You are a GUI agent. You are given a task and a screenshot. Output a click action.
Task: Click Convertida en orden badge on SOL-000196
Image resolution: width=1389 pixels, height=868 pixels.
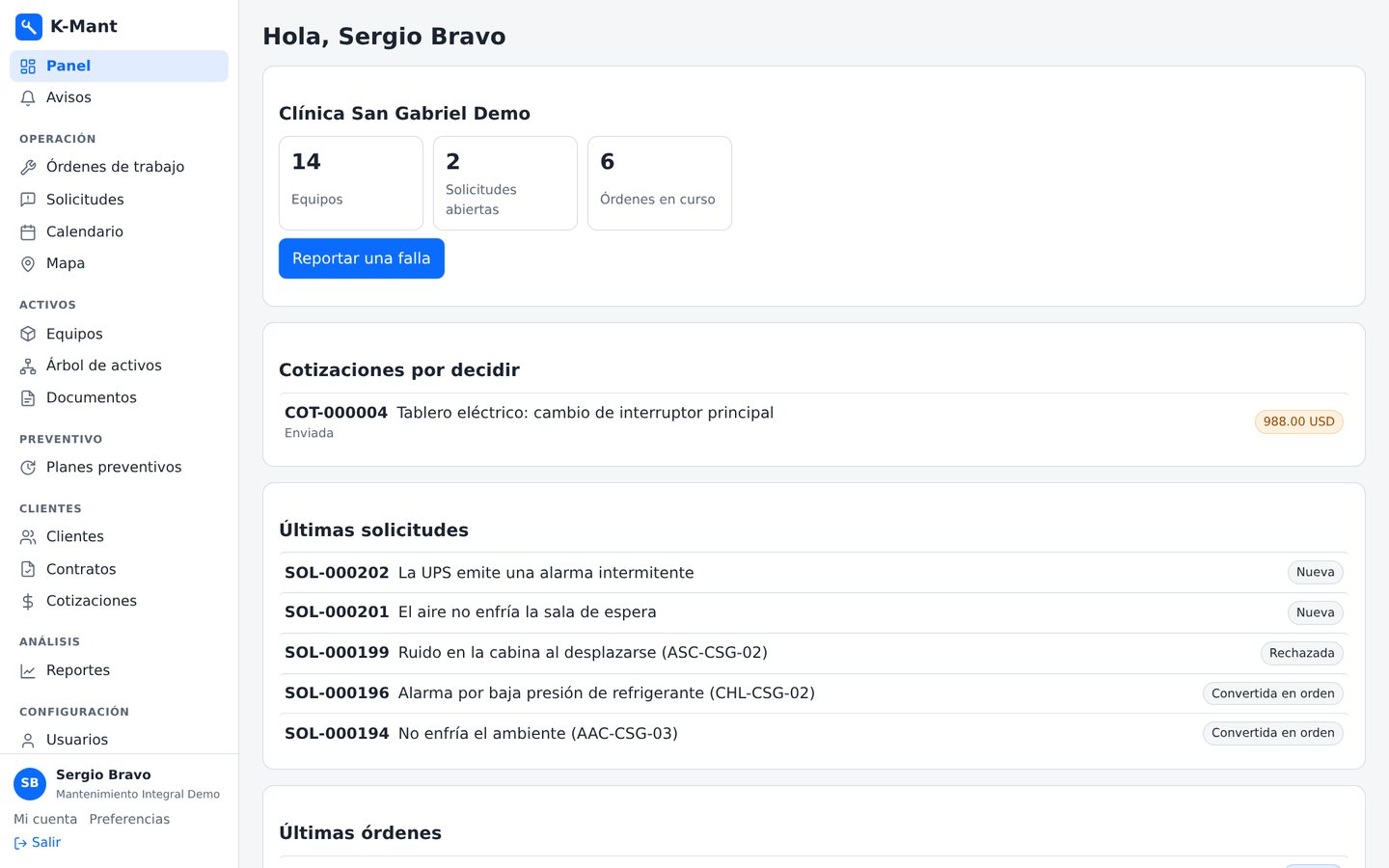point(1273,693)
